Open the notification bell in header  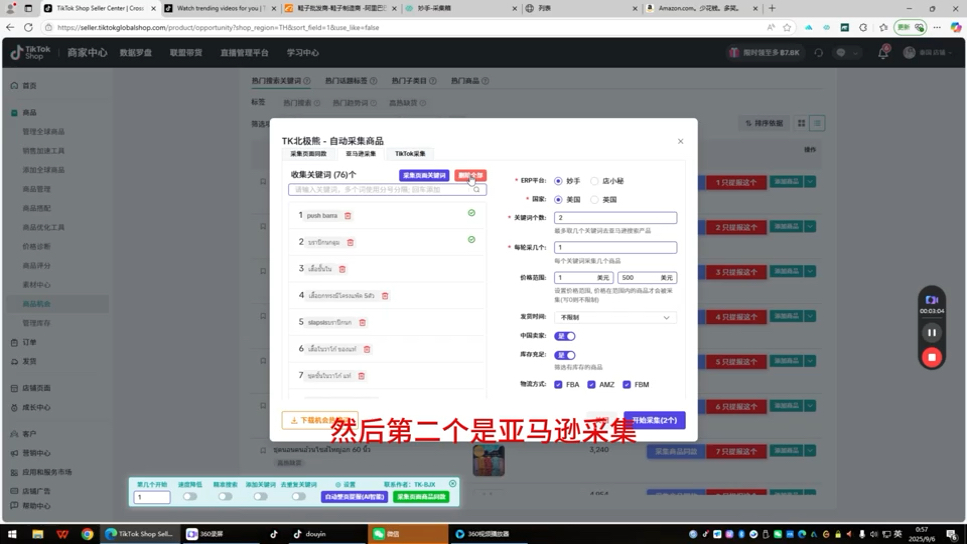pyautogui.click(x=883, y=53)
